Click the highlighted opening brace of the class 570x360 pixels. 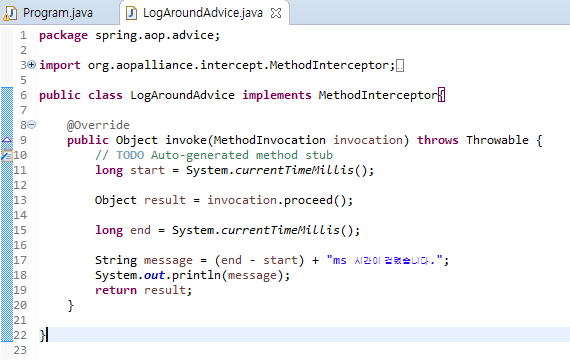pyautogui.click(x=441, y=95)
